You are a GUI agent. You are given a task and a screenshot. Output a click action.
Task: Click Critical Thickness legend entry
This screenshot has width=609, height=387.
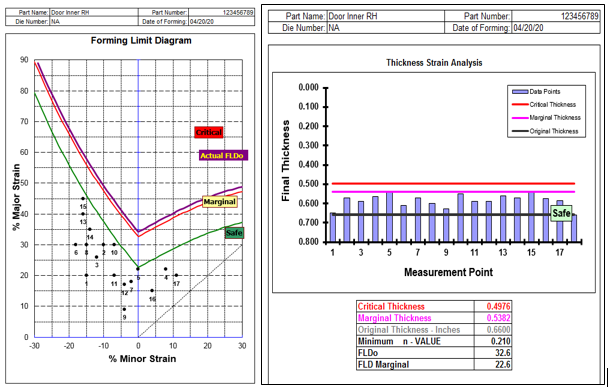click(545, 105)
